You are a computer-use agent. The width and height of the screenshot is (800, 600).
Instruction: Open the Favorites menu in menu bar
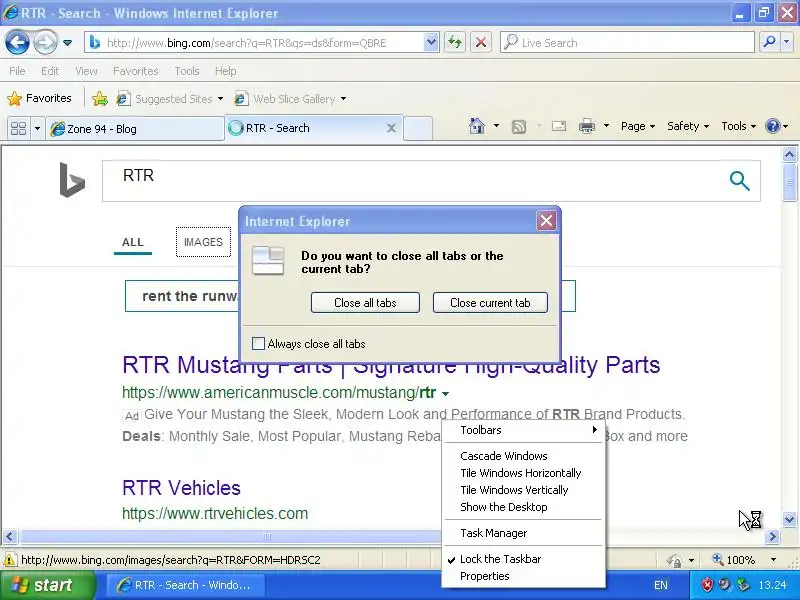point(136,71)
